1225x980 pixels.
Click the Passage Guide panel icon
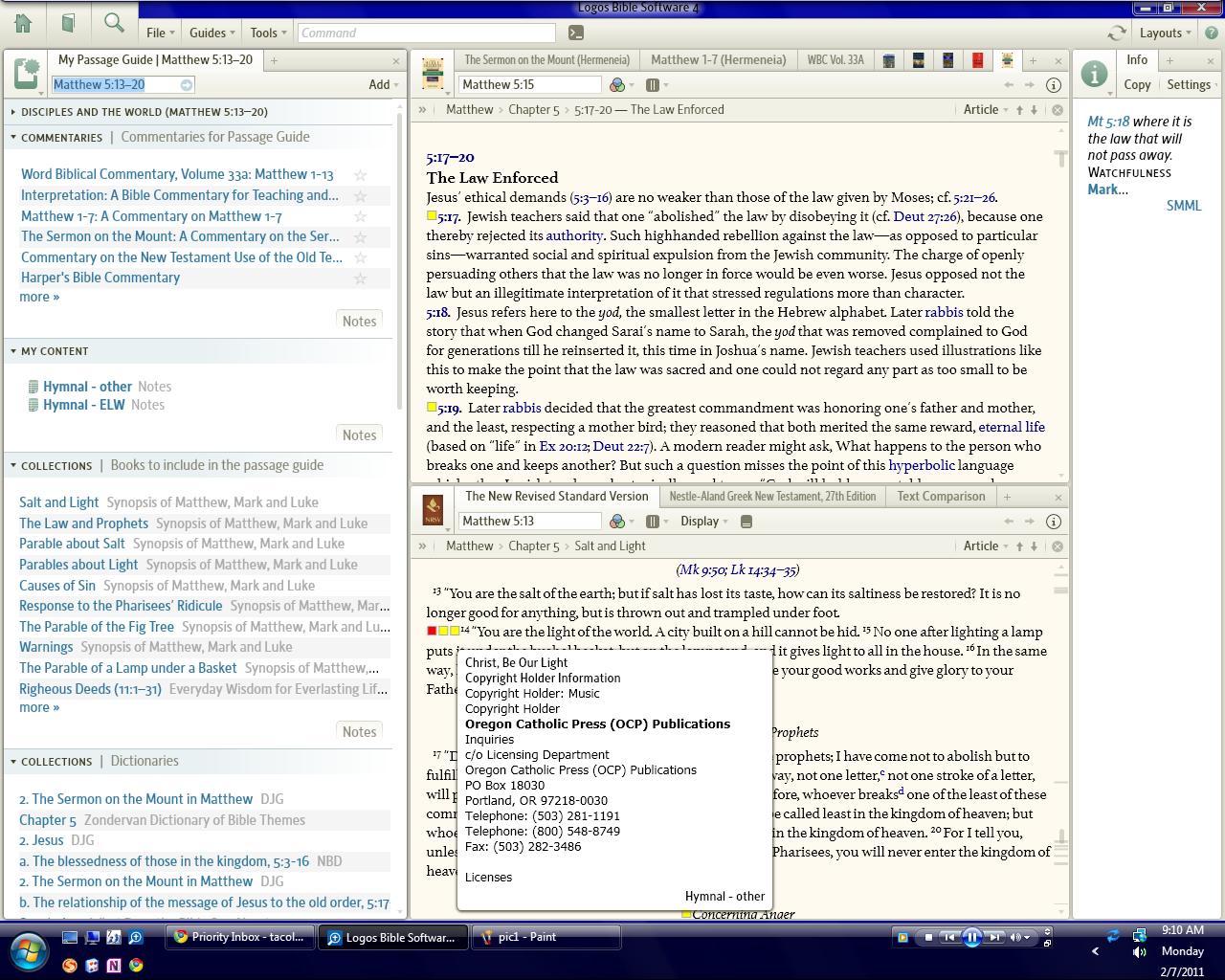click(x=27, y=74)
